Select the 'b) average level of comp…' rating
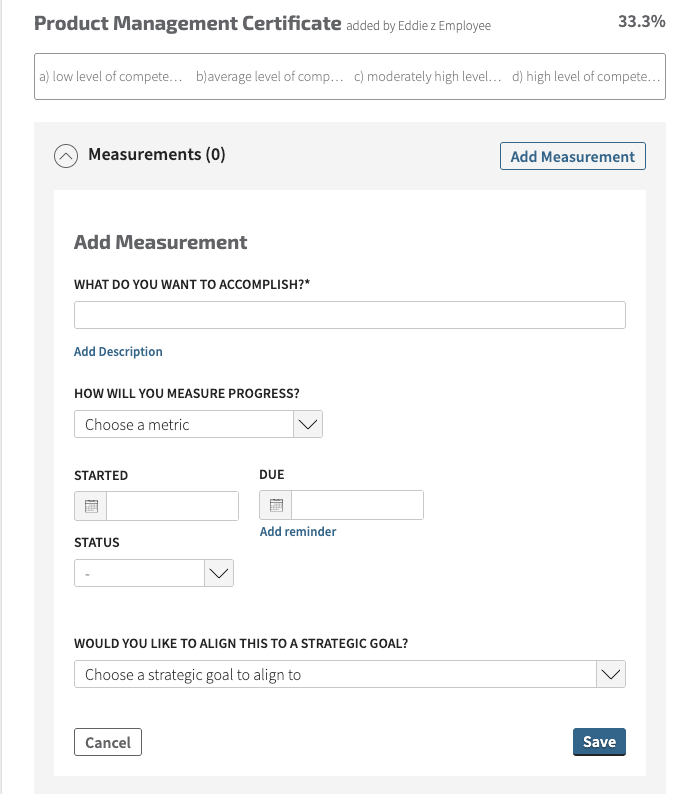The height and width of the screenshot is (794, 698). 269,76
